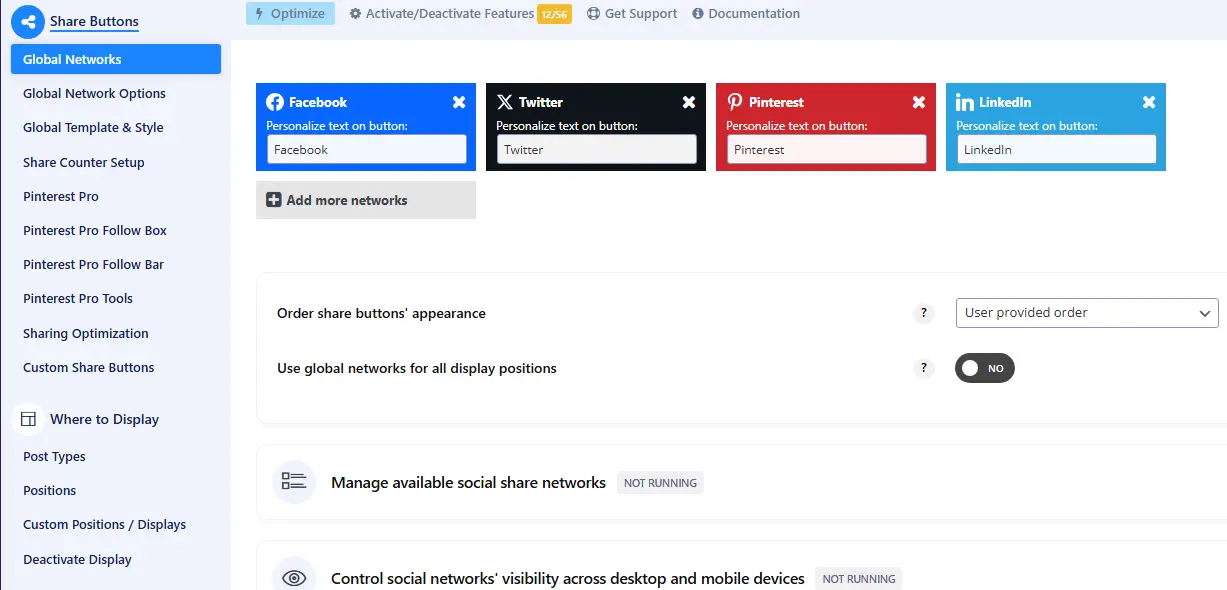Click Where to Display section heading
The height and width of the screenshot is (590, 1227).
tap(105, 419)
